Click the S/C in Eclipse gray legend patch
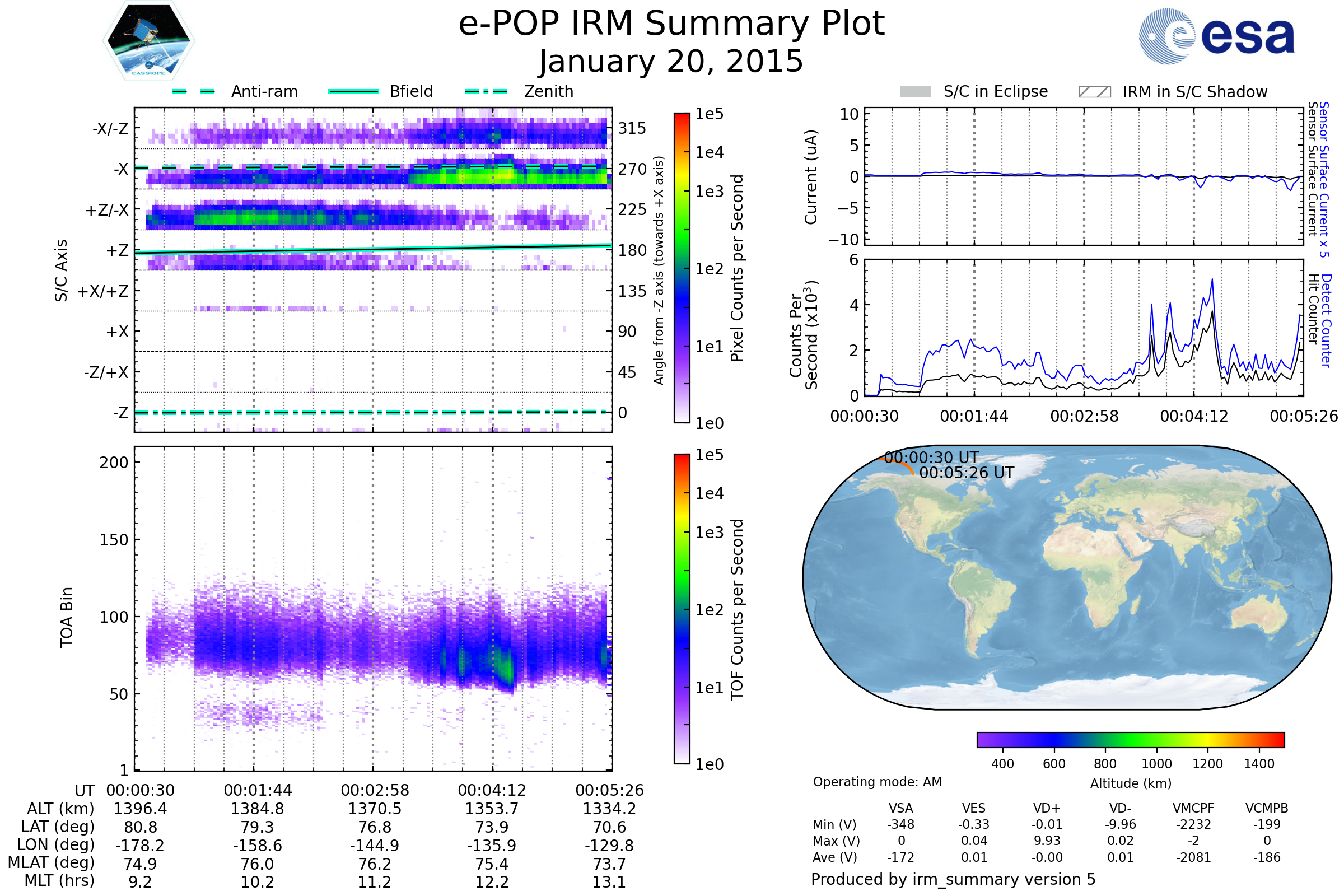Viewport: 1344px width, 896px height. [915, 92]
